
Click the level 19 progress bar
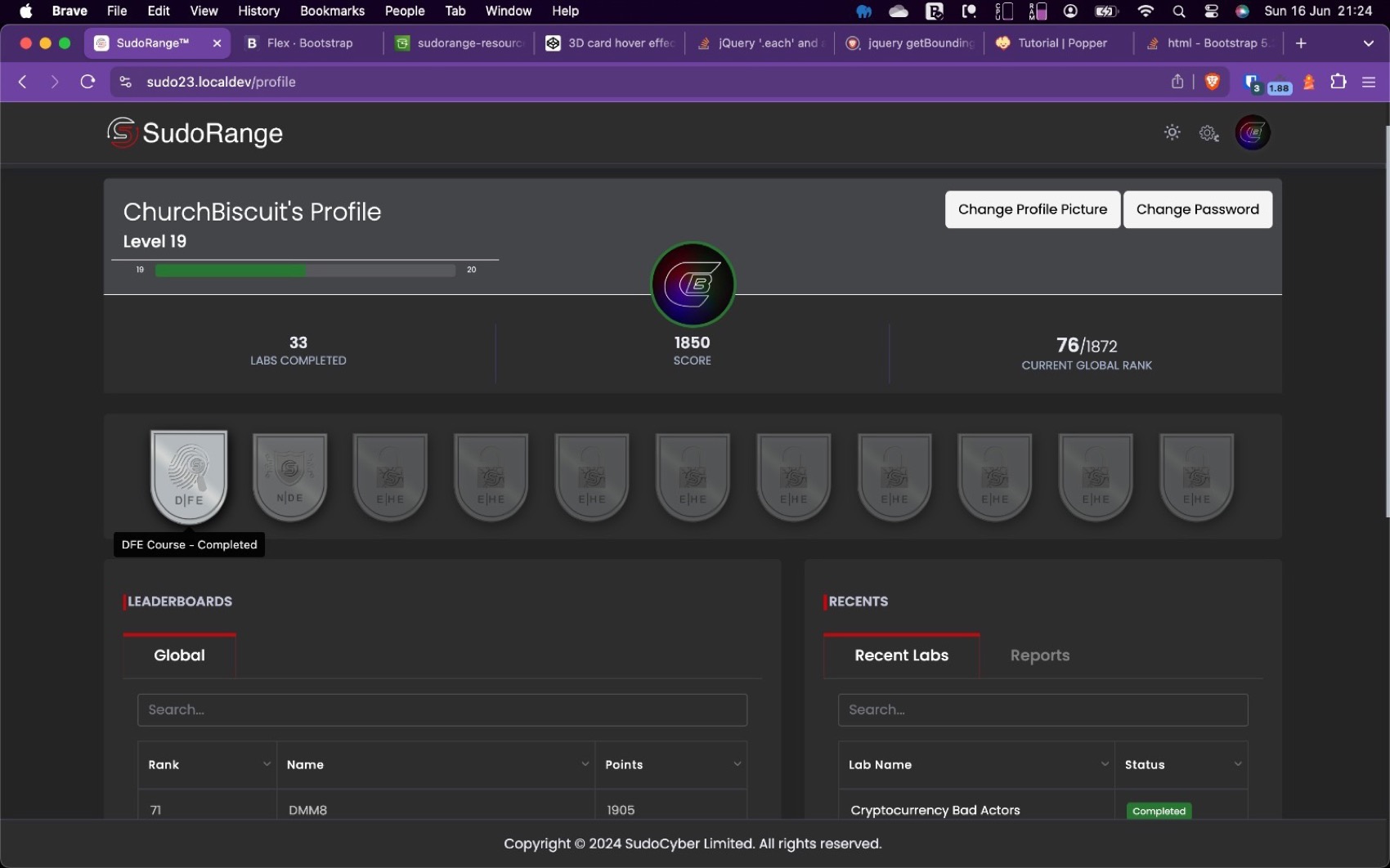coord(305,270)
